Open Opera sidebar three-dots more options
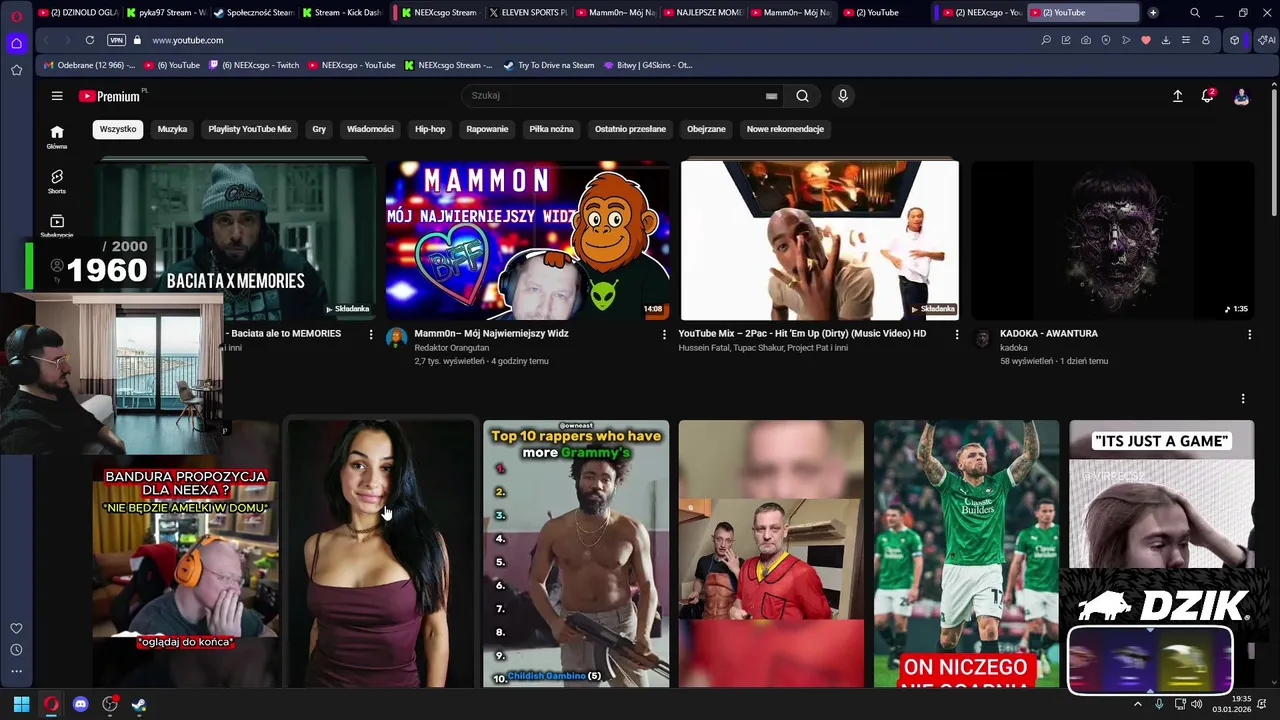 [x=16, y=671]
